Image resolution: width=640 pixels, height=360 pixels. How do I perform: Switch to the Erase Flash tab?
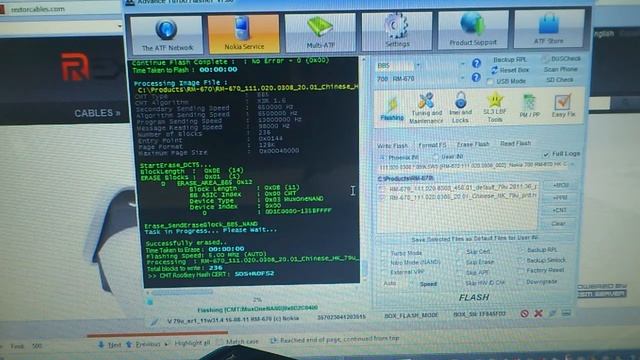coord(473,144)
